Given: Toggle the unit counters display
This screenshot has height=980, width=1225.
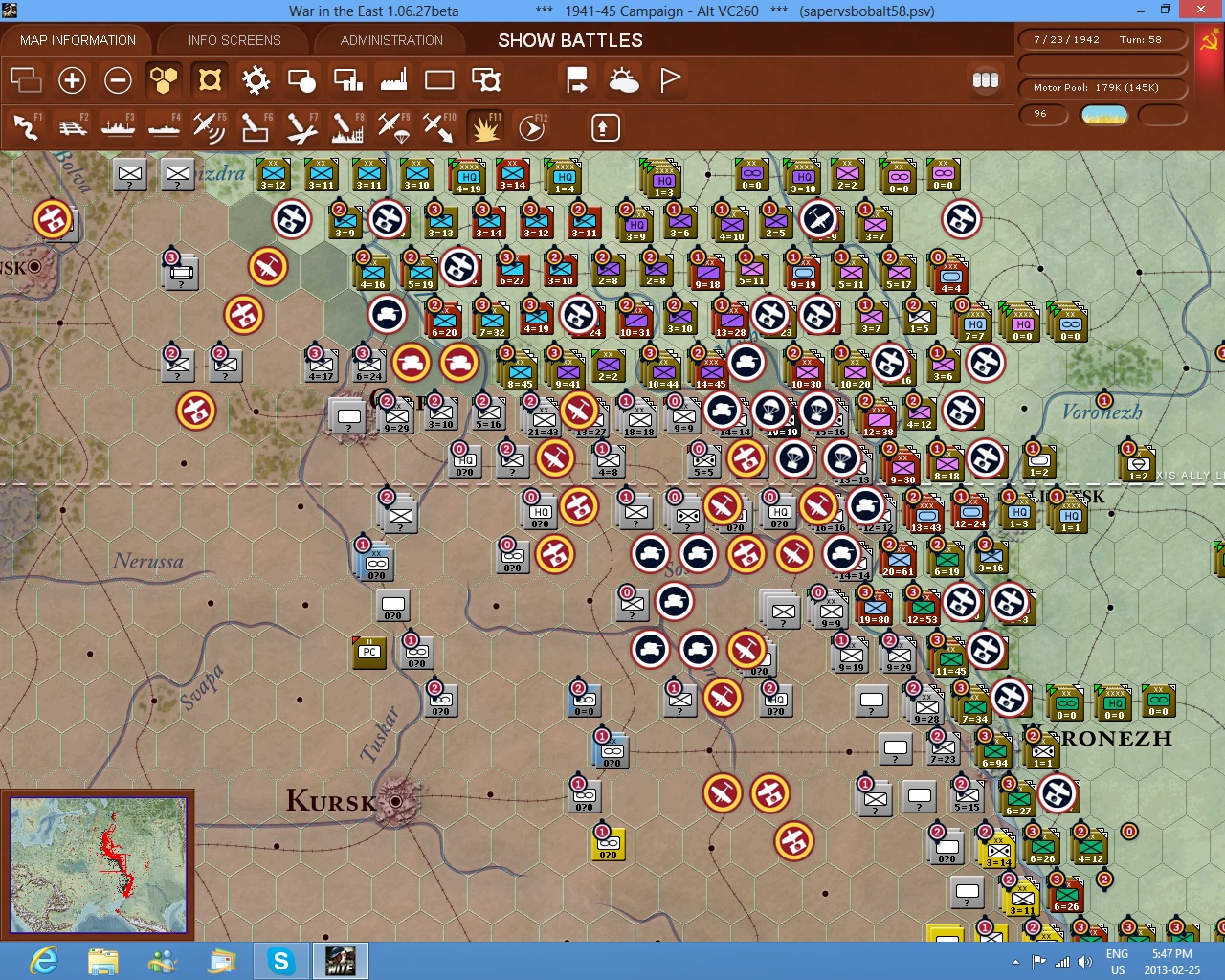Looking at the screenshot, I should [x=210, y=79].
